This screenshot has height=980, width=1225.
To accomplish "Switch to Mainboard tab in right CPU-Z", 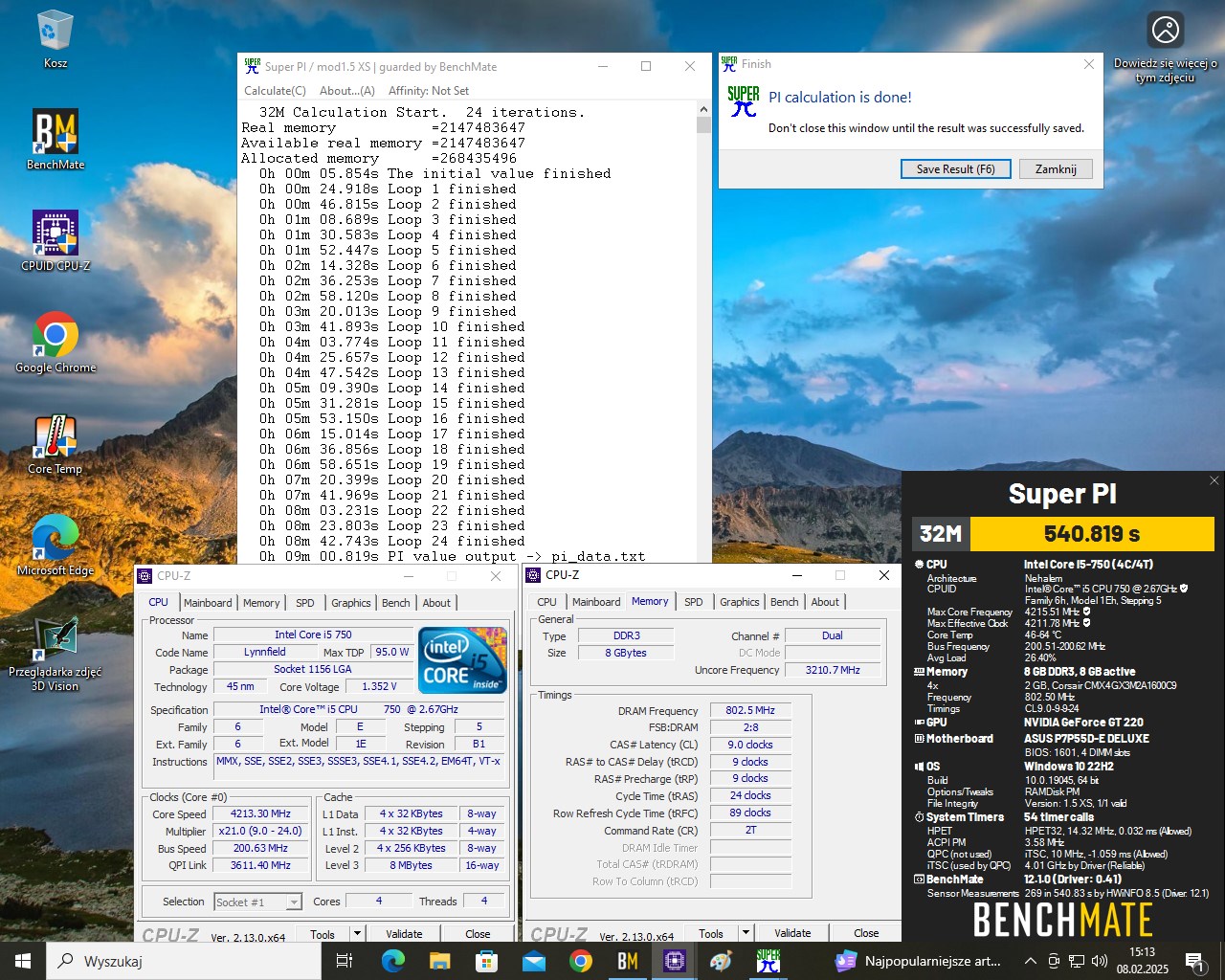I will 596,602.
